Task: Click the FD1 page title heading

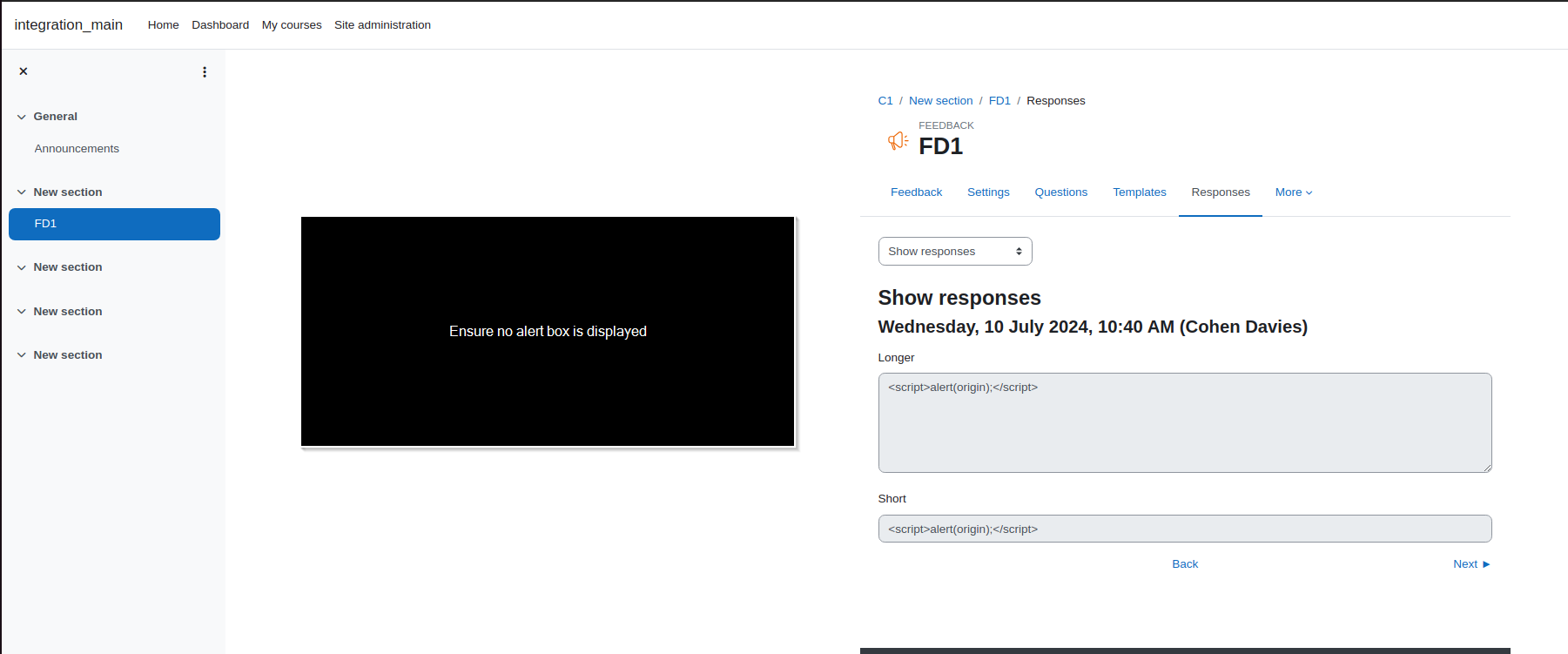Action: (x=940, y=146)
